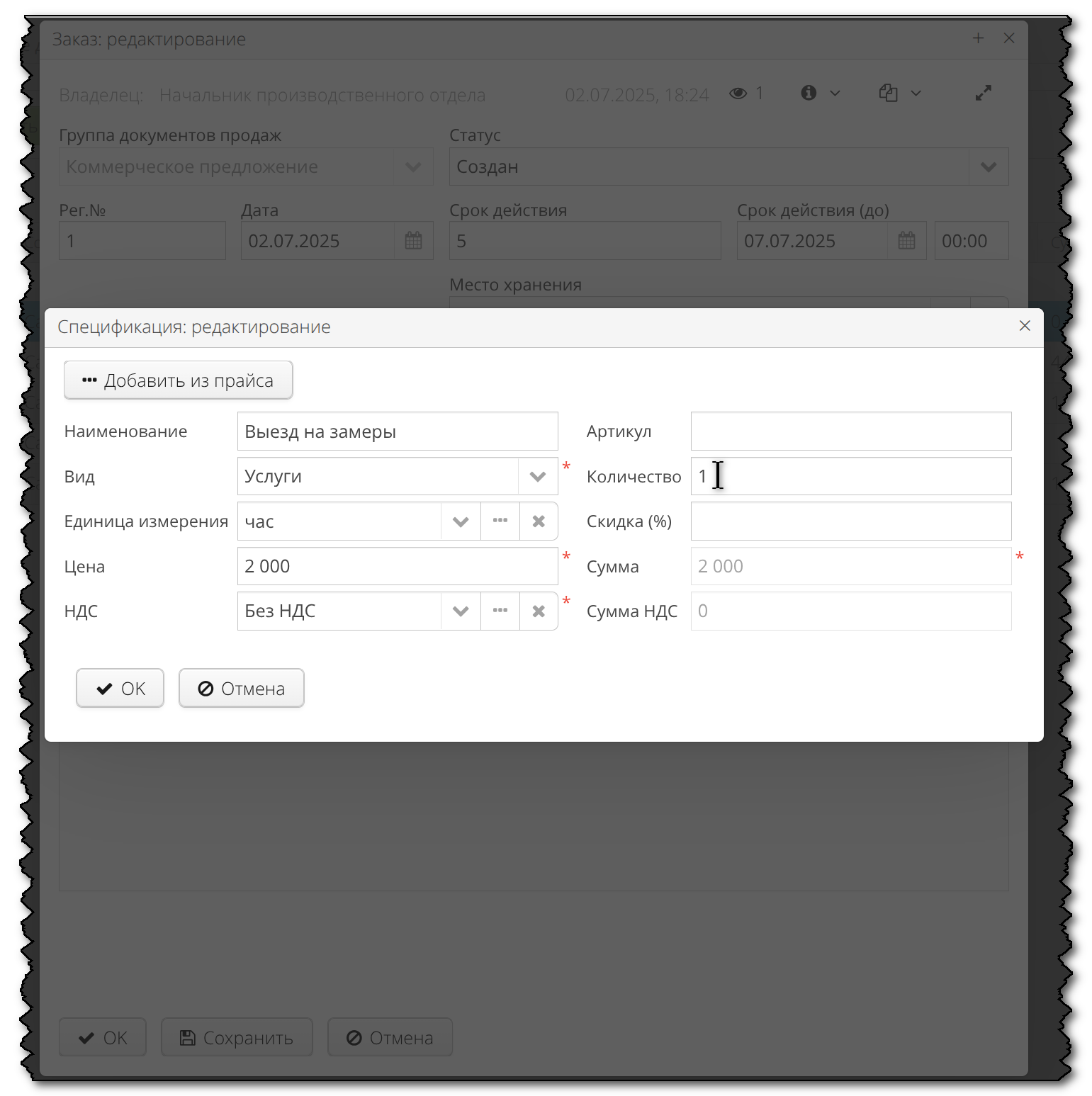Screen dimensions: 1092x1096
Task: Clear the НДС selection
Action: click(539, 611)
